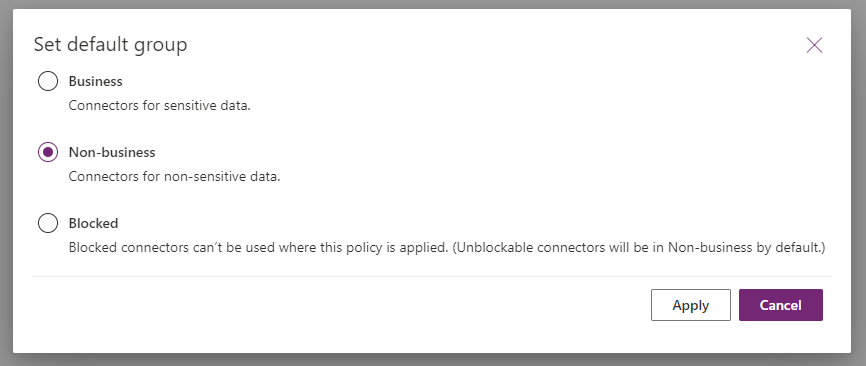Click the dimmed overlay below the dialog

pyautogui.click(x=433, y=360)
